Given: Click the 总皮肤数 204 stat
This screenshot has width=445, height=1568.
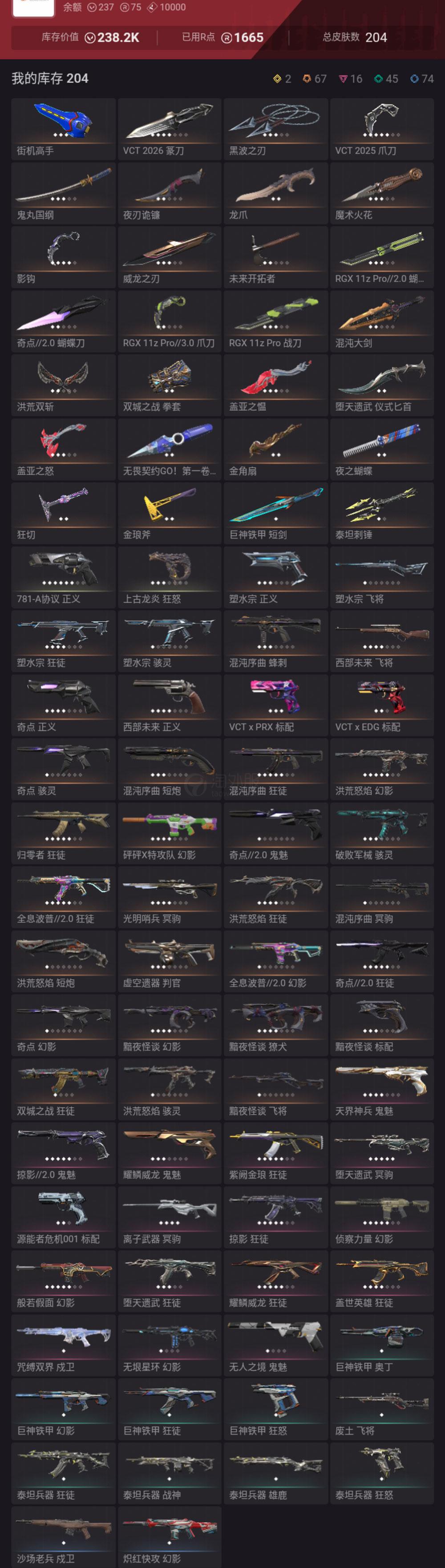Looking at the screenshot, I should click(355, 37).
